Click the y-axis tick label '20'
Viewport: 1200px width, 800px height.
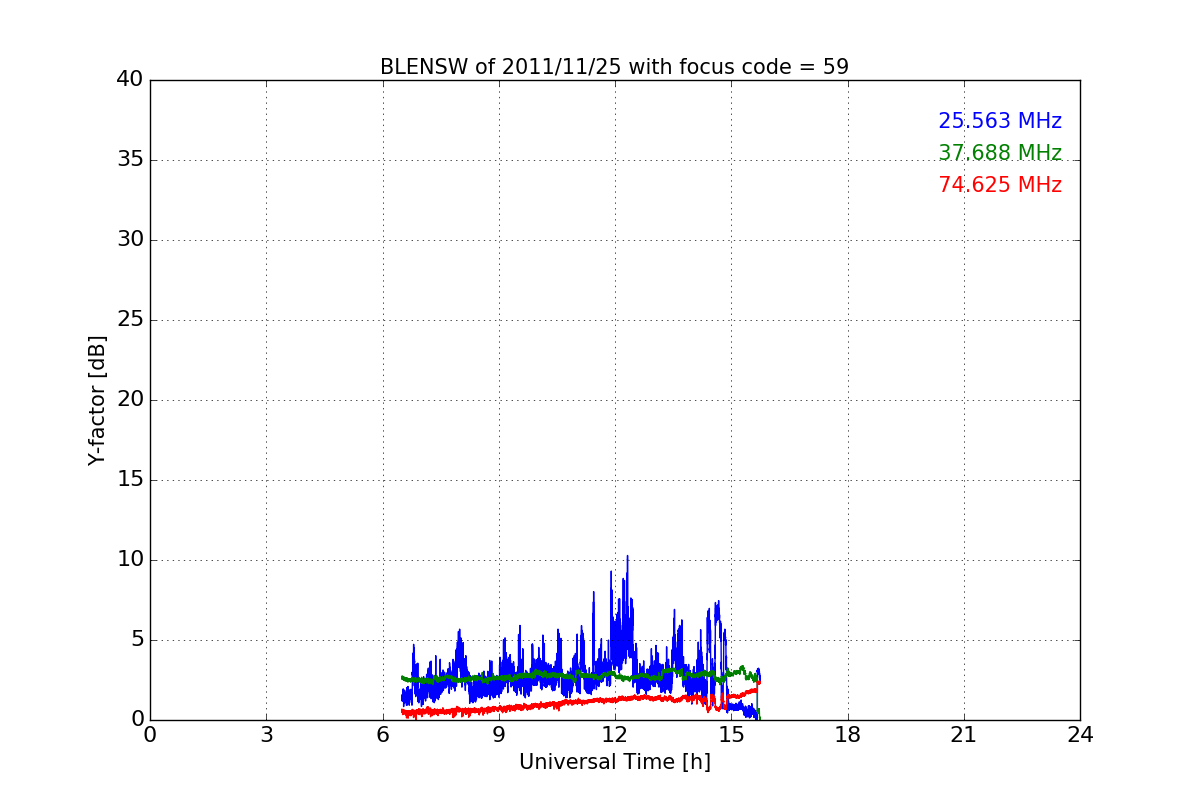(130, 400)
